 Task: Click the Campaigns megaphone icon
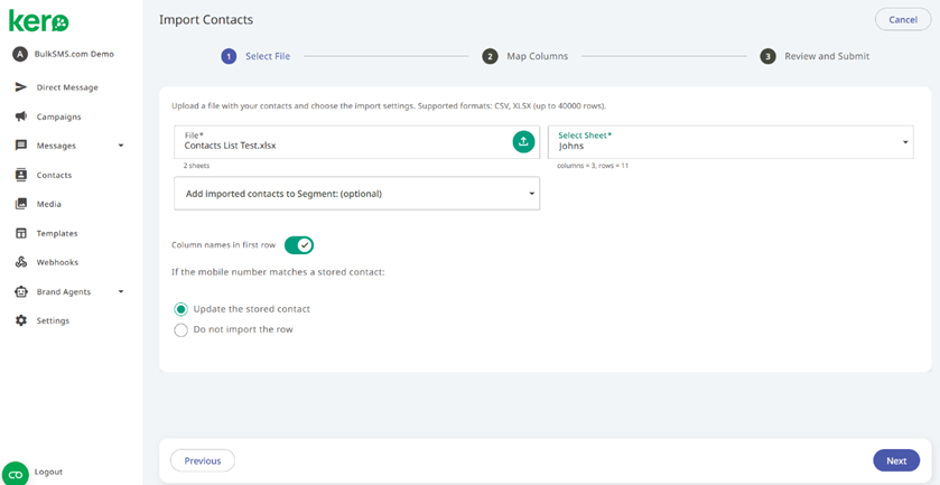click(21, 117)
